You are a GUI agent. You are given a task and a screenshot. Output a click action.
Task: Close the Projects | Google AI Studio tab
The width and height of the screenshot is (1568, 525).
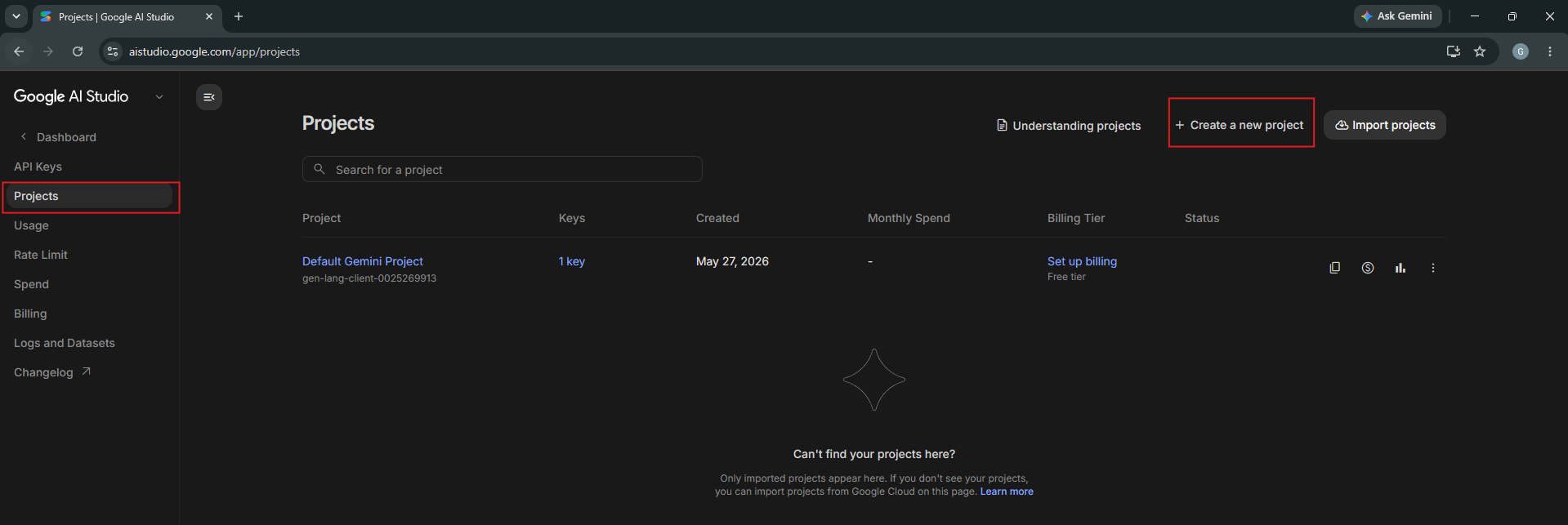pyautogui.click(x=209, y=16)
